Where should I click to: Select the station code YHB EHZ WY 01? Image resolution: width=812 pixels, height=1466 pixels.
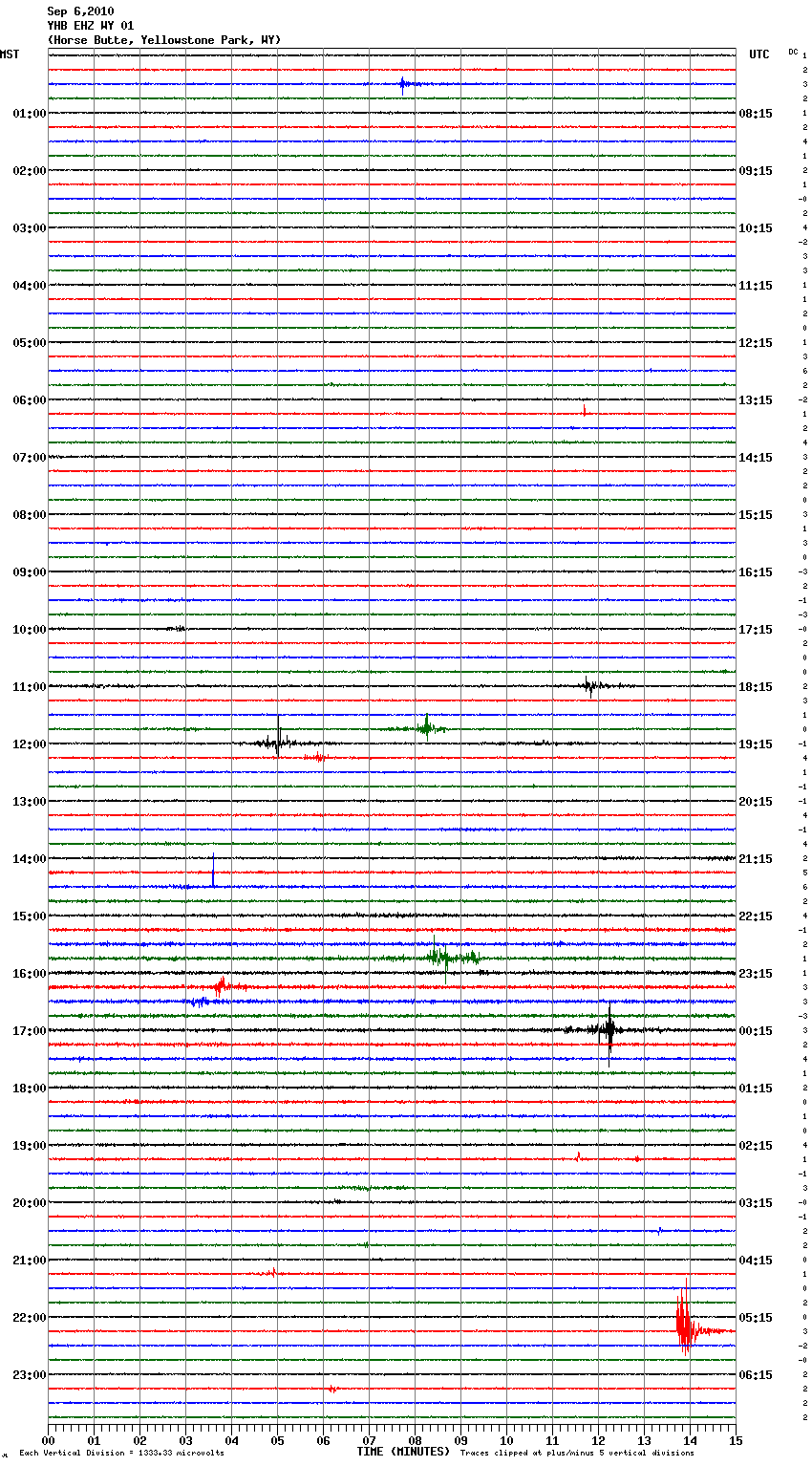click(x=91, y=26)
